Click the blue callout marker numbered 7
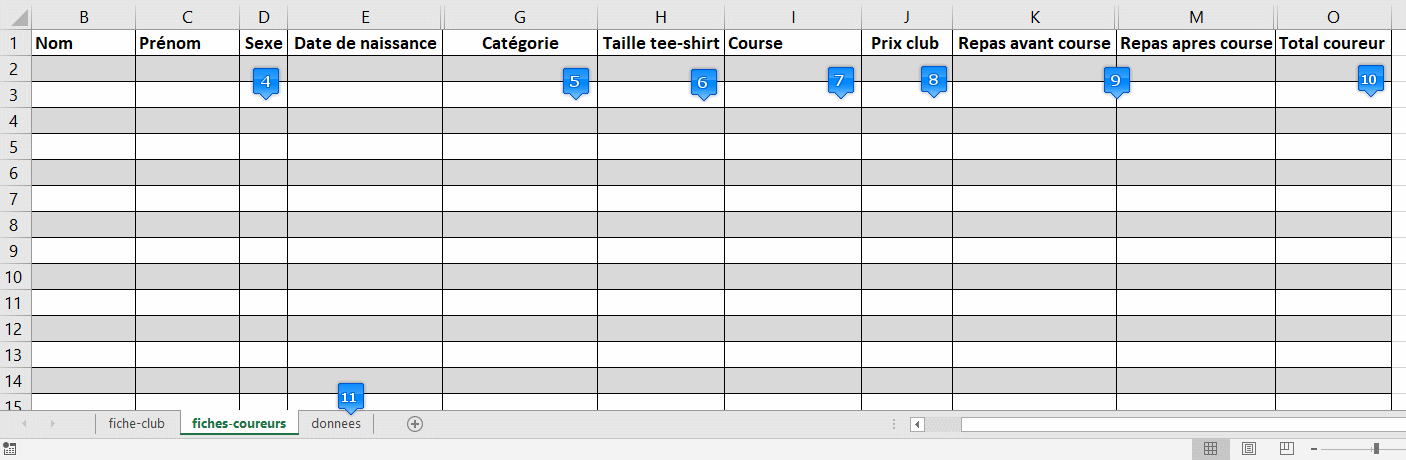Image resolution: width=1406 pixels, height=460 pixels. (840, 81)
